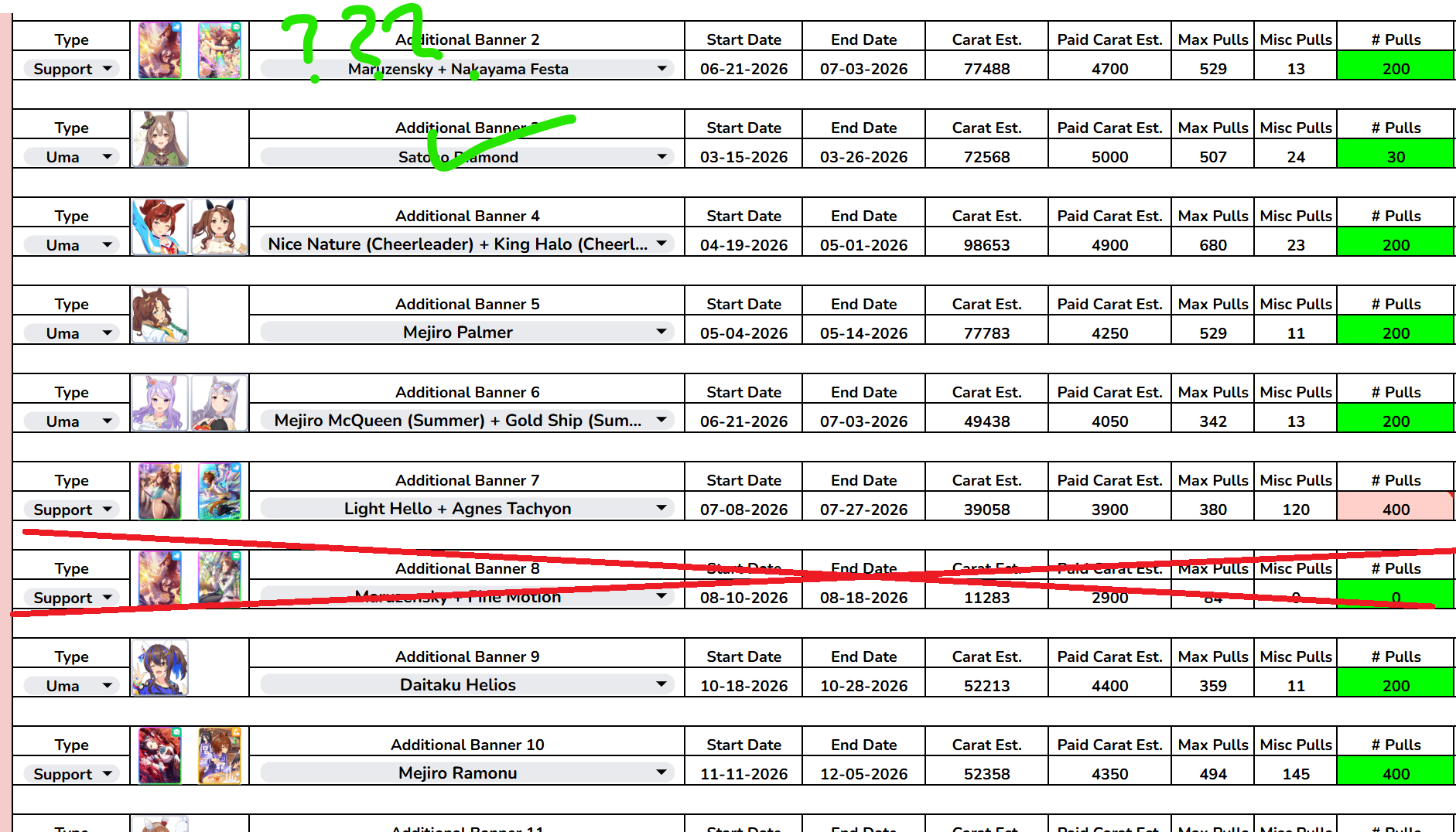Open the Satono Diamond character thumbnail
This screenshot has width=1456, height=832.
click(x=160, y=139)
